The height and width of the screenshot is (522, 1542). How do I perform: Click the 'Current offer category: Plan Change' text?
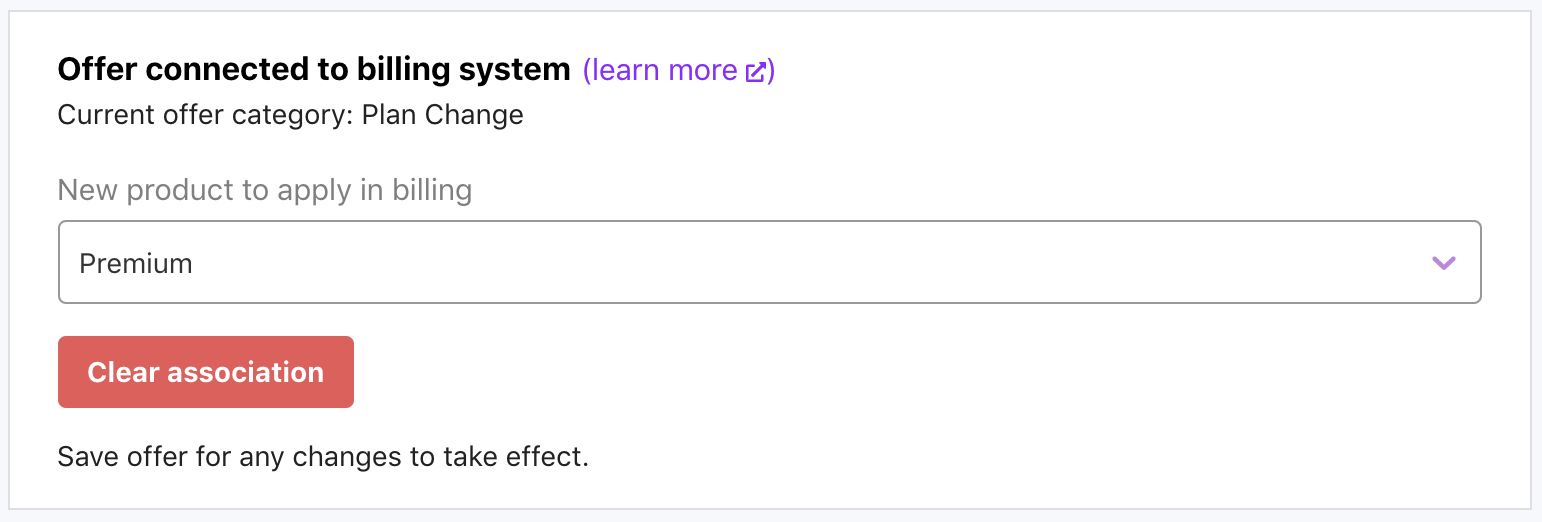point(290,115)
